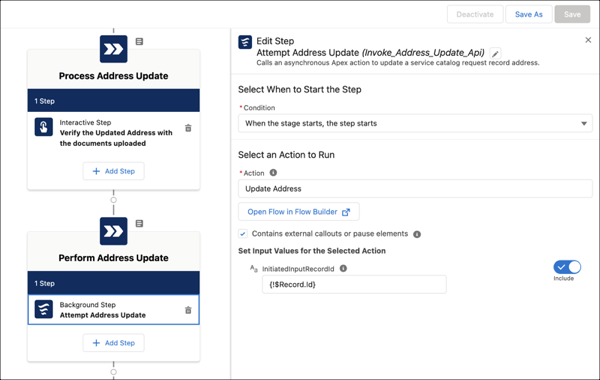The width and height of the screenshot is (600, 380).
Task: Click the Perform Address Update stage icon
Action: 113,231
